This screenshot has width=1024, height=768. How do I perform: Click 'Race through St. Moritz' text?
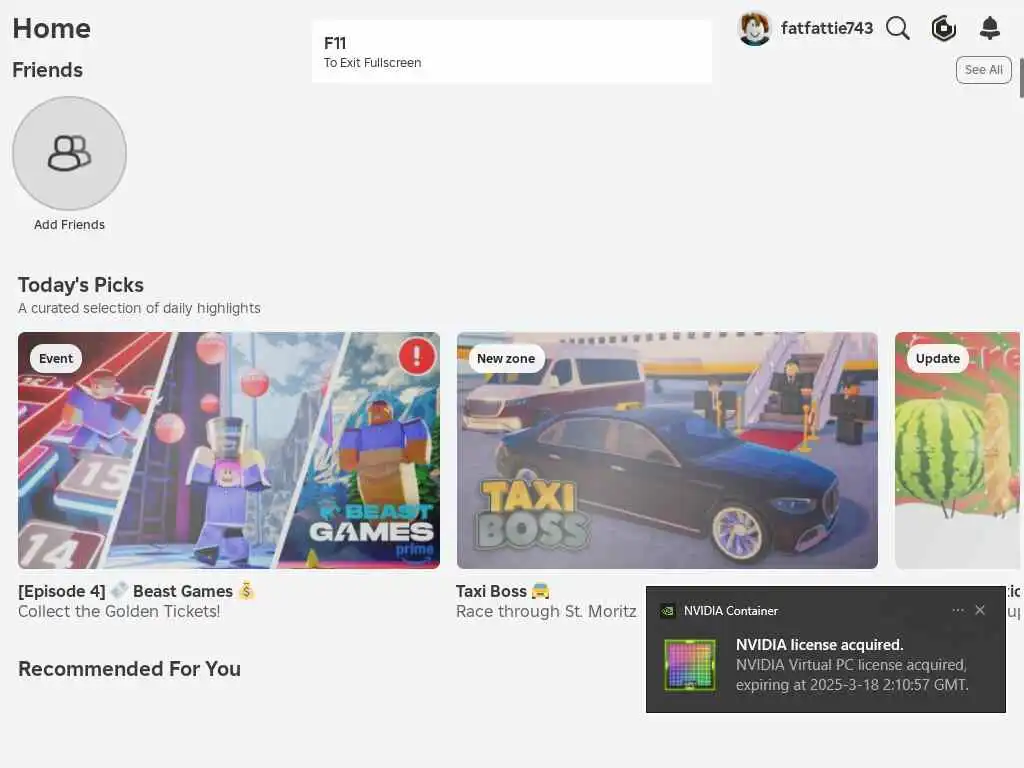coord(546,611)
